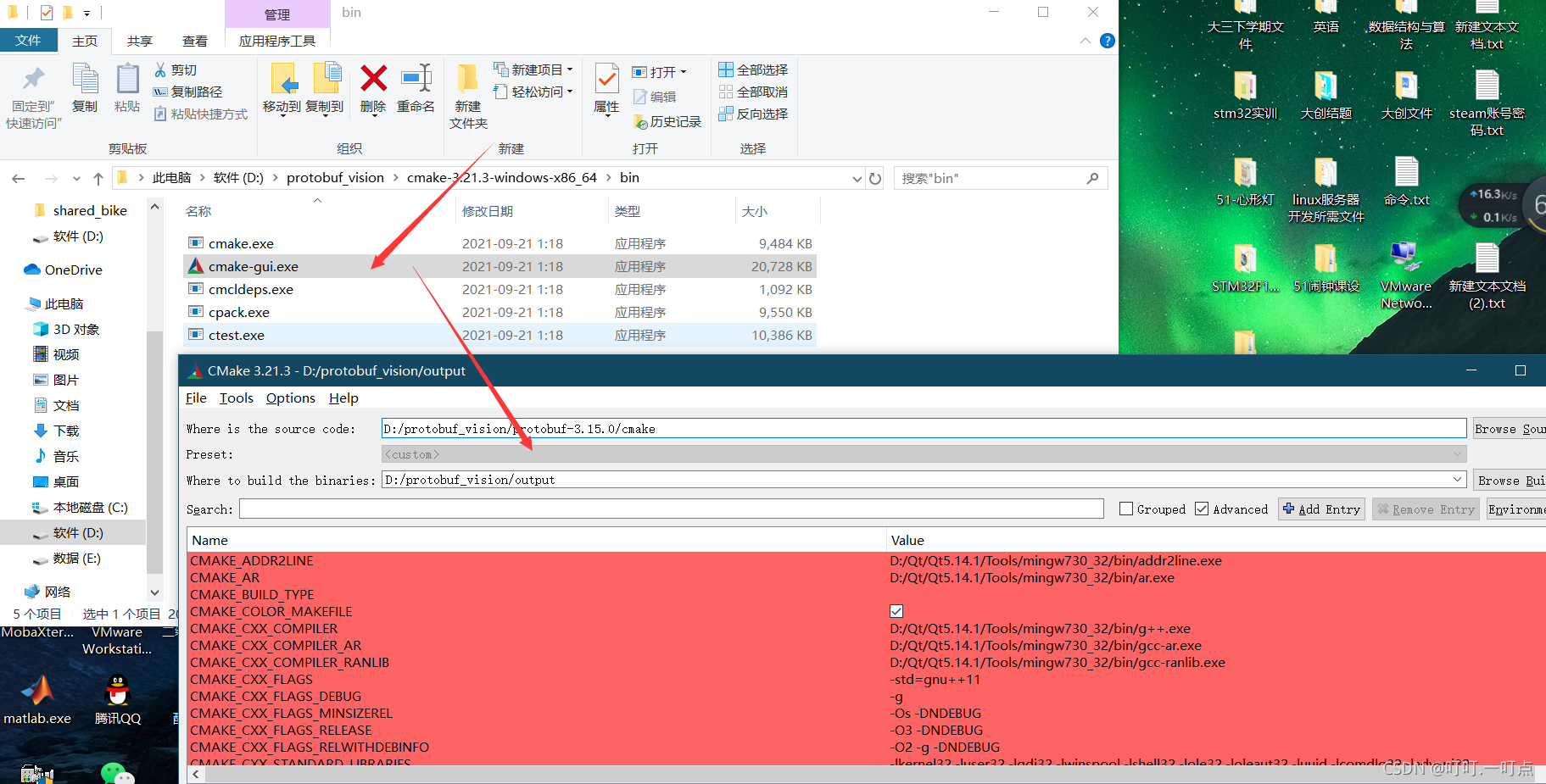The height and width of the screenshot is (784, 1546).
Task: Open the CMake Options menu
Action: point(290,398)
